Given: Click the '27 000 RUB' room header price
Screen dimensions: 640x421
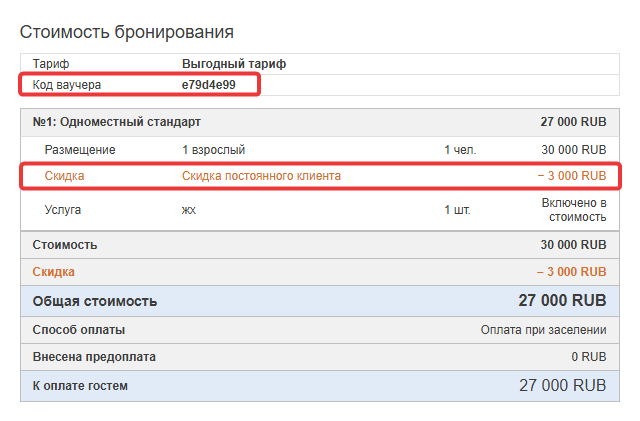Looking at the screenshot, I should pos(573,122).
